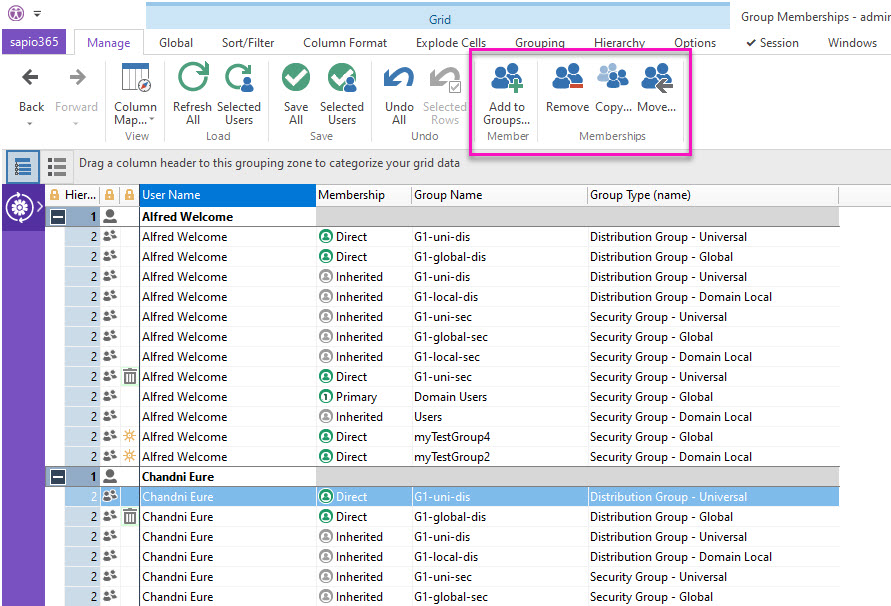Click Save All checkmark icon
This screenshot has height=606, width=891.
(296, 77)
